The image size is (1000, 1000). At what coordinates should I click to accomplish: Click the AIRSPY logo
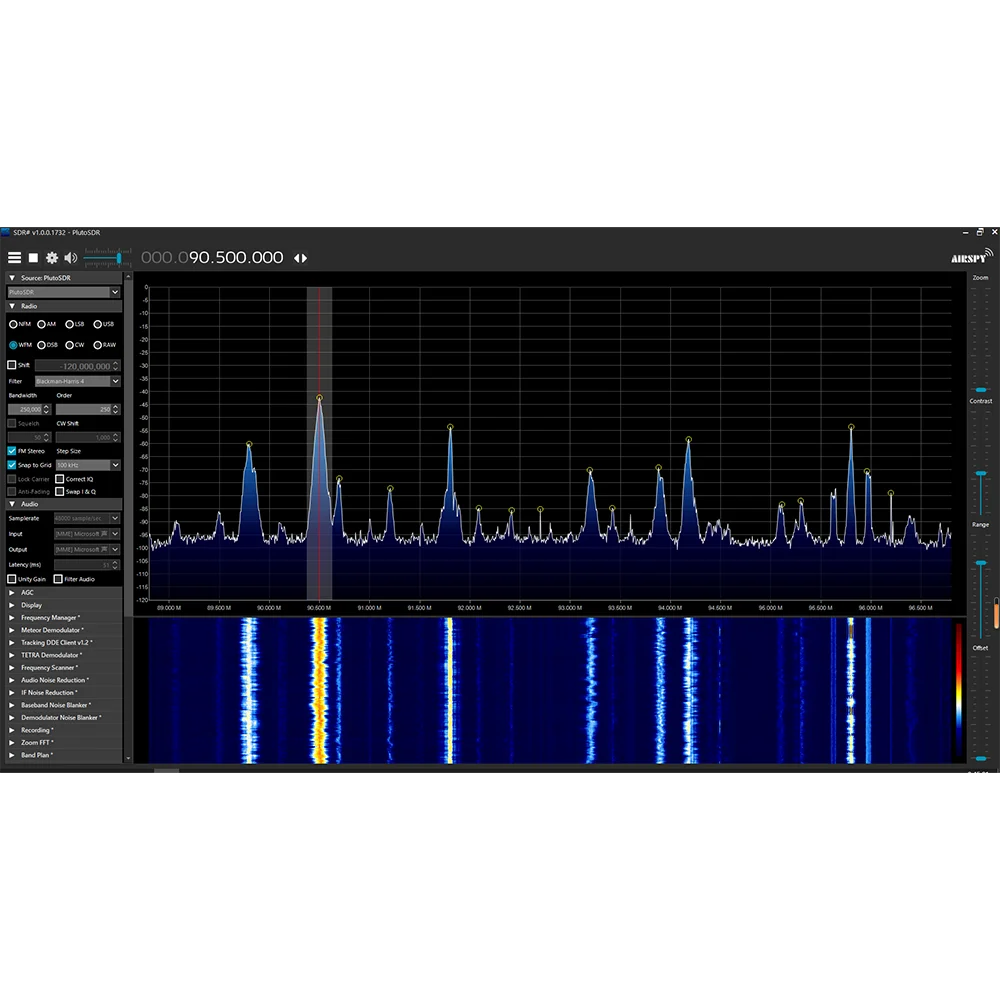pos(971,257)
